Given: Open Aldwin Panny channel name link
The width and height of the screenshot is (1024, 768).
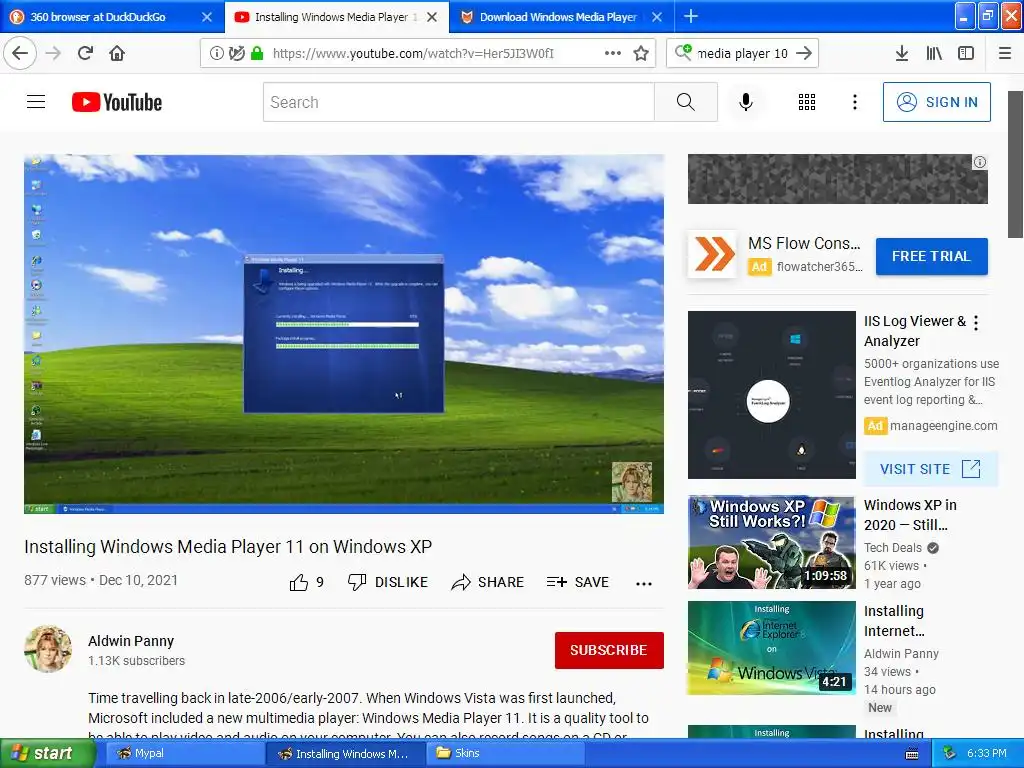Looking at the screenshot, I should point(131,641).
